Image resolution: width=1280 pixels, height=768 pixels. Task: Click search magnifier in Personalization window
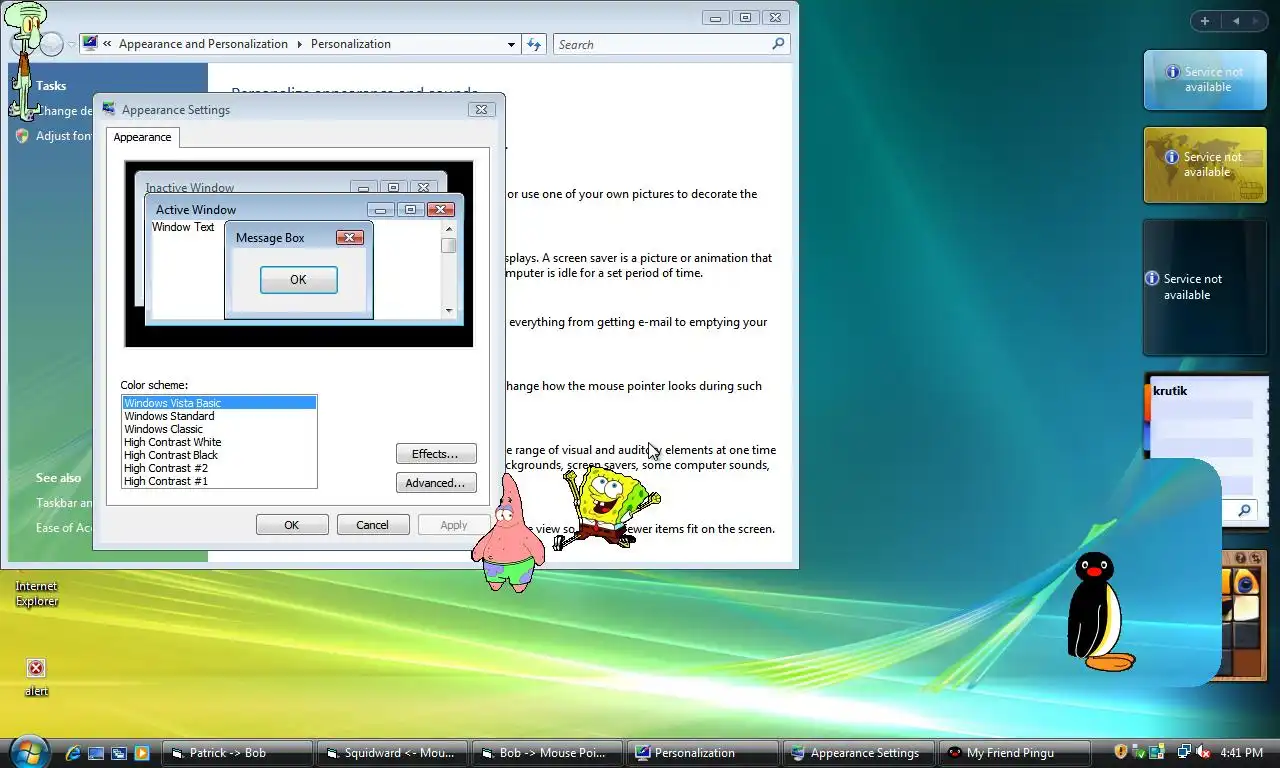(778, 44)
